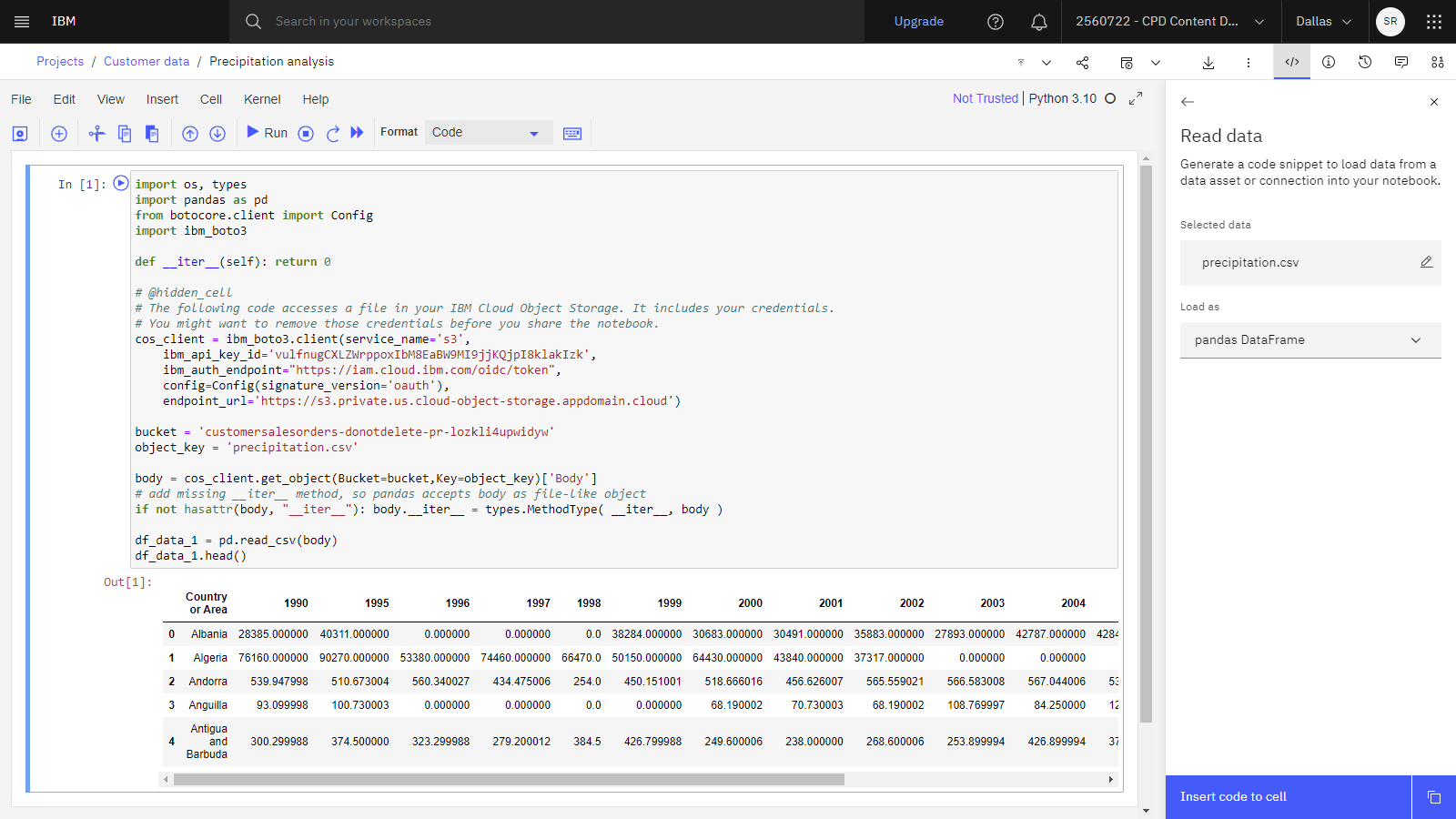Toggle the code snippets panel icon
The width and height of the screenshot is (1456, 819).
tap(1292, 62)
